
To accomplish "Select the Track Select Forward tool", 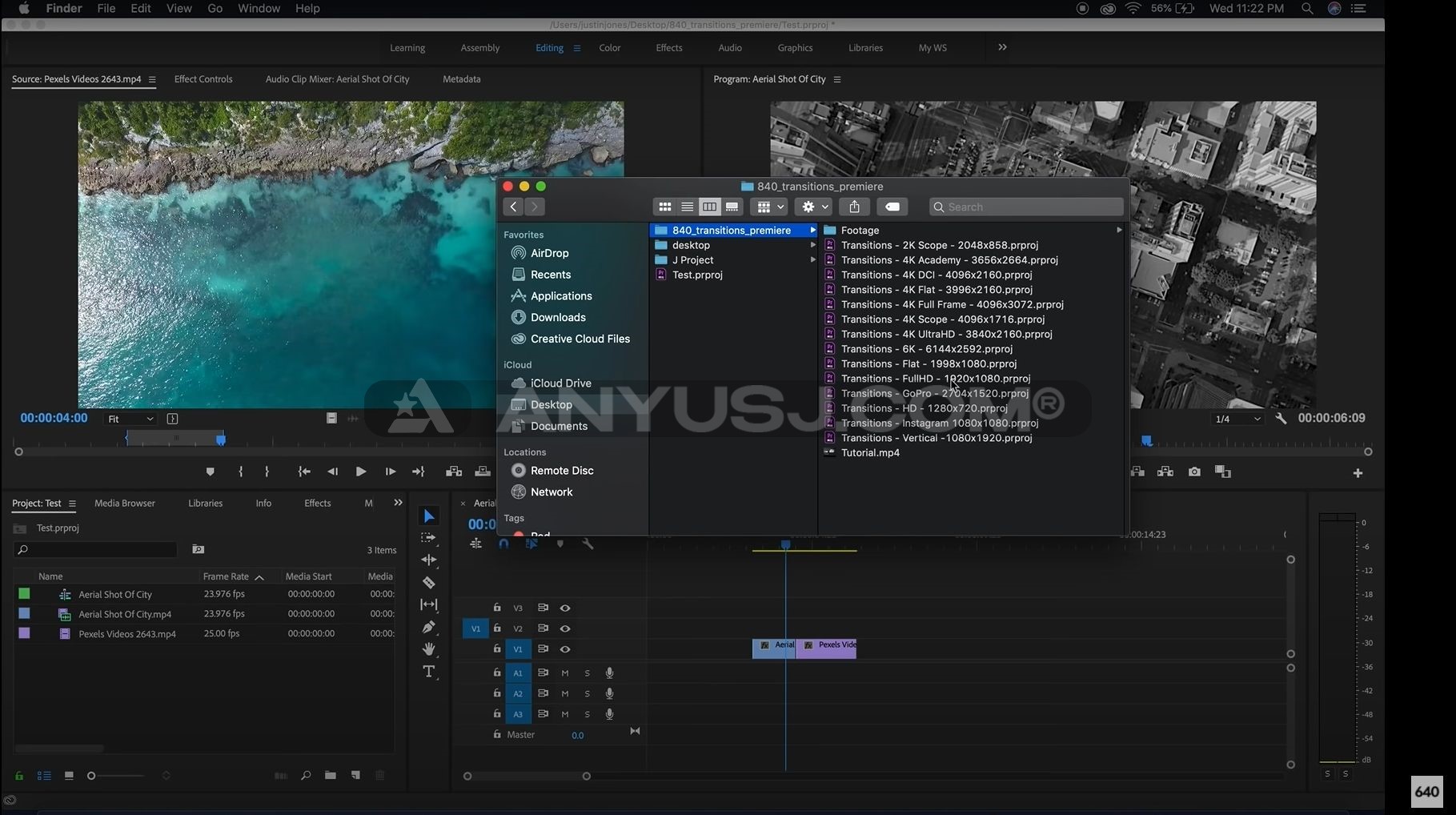I will pyautogui.click(x=429, y=538).
